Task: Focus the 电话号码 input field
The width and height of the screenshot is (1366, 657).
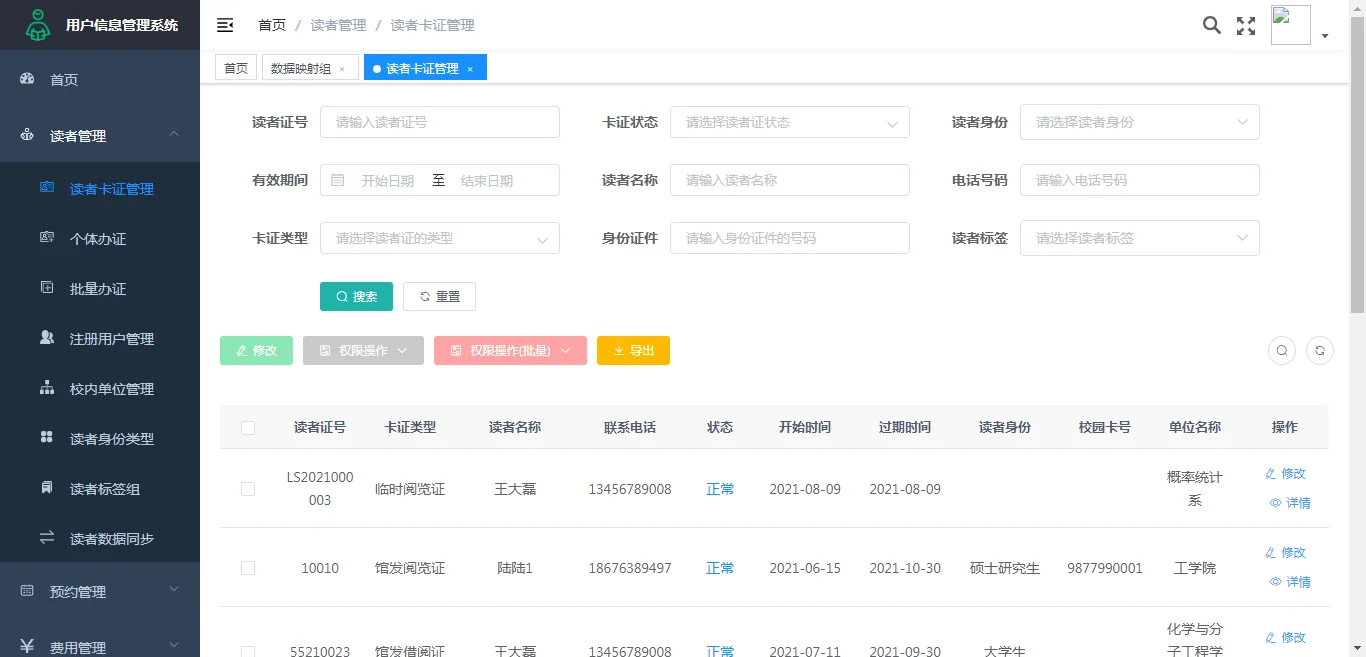Action: coord(1140,180)
